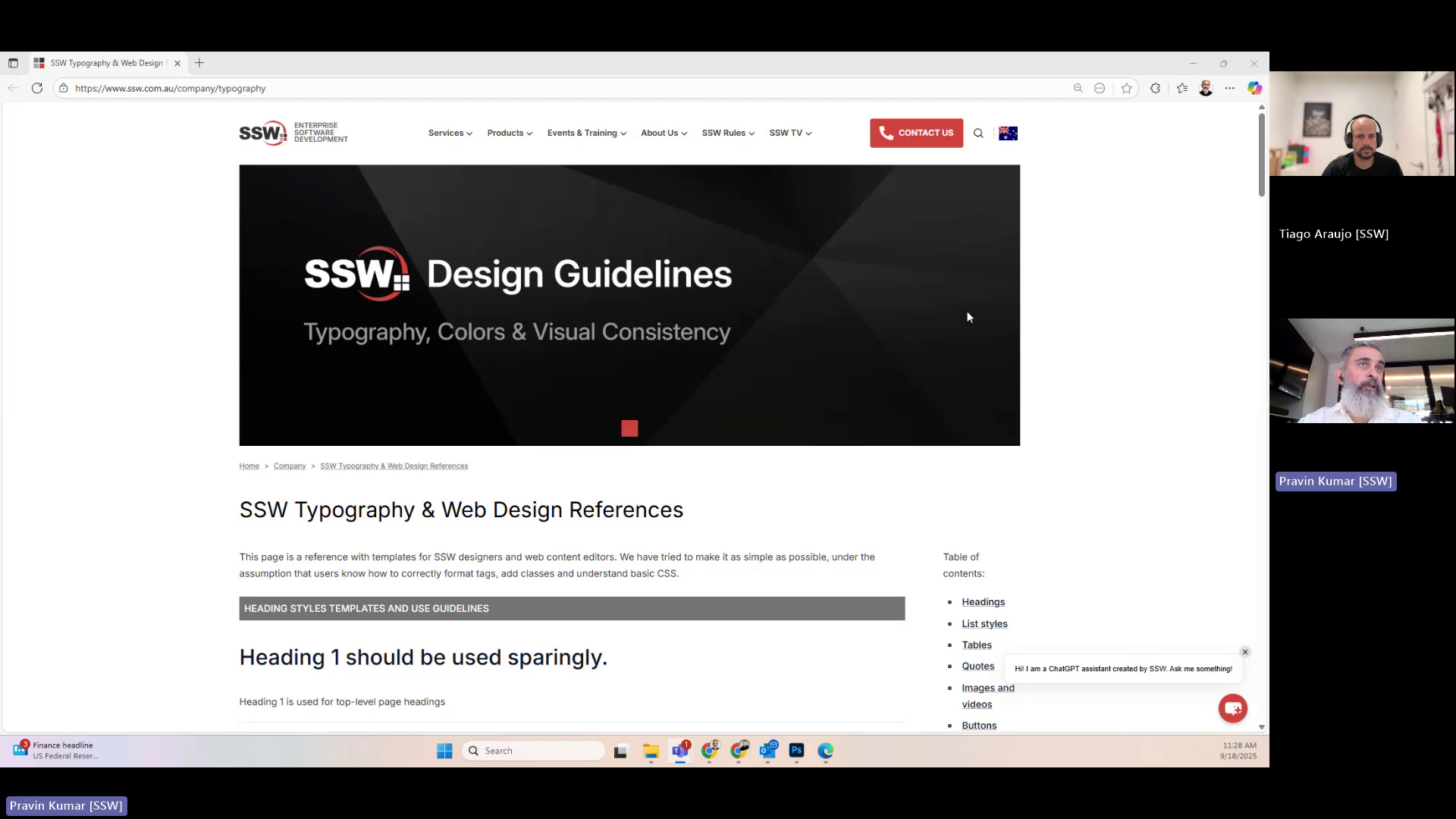Jump to Quotes section
The height and width of the screenshot is (819, 1456).
pyautogui.click(x=977, y=666)
